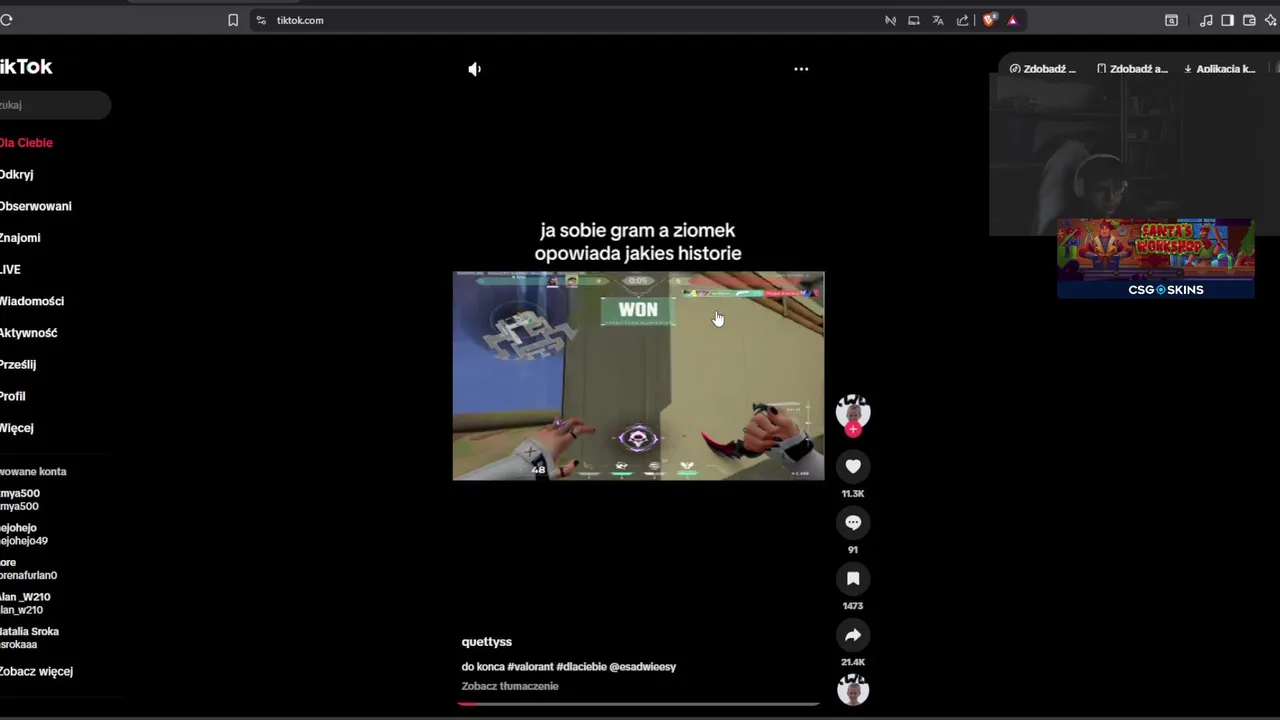Click the Aplikacja k... download button

click(1219, 69)
